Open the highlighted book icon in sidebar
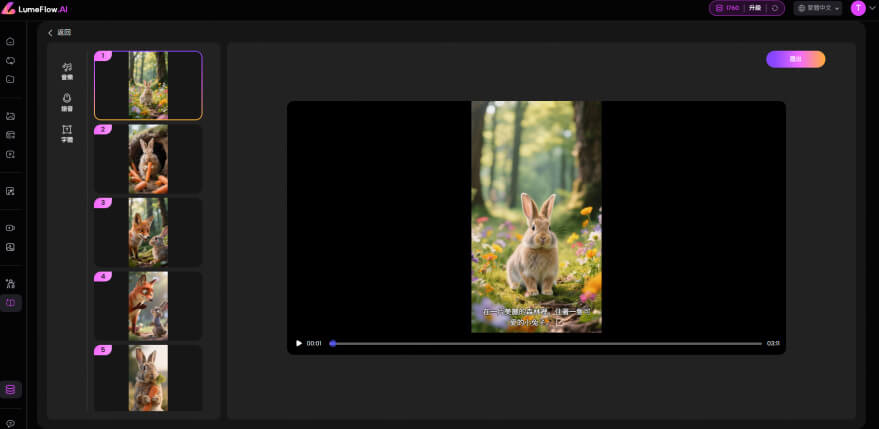 (10, 302)
